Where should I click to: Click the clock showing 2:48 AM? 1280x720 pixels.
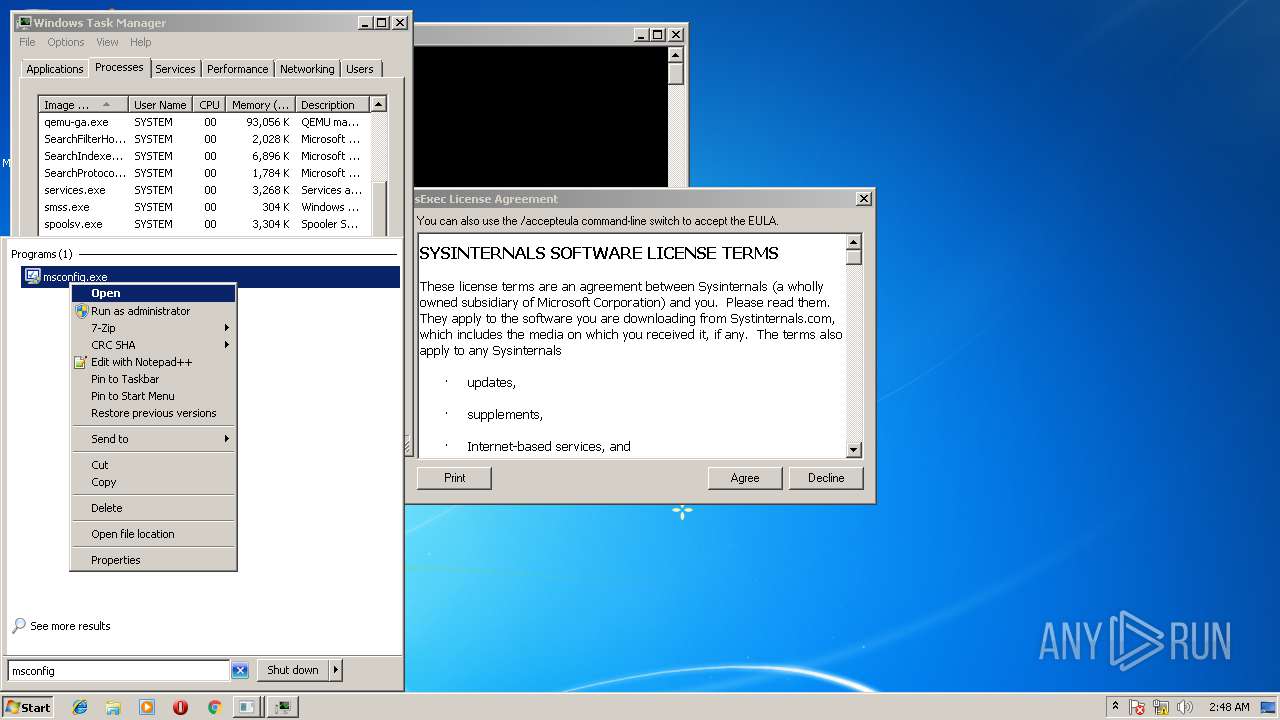[1229, 707]
